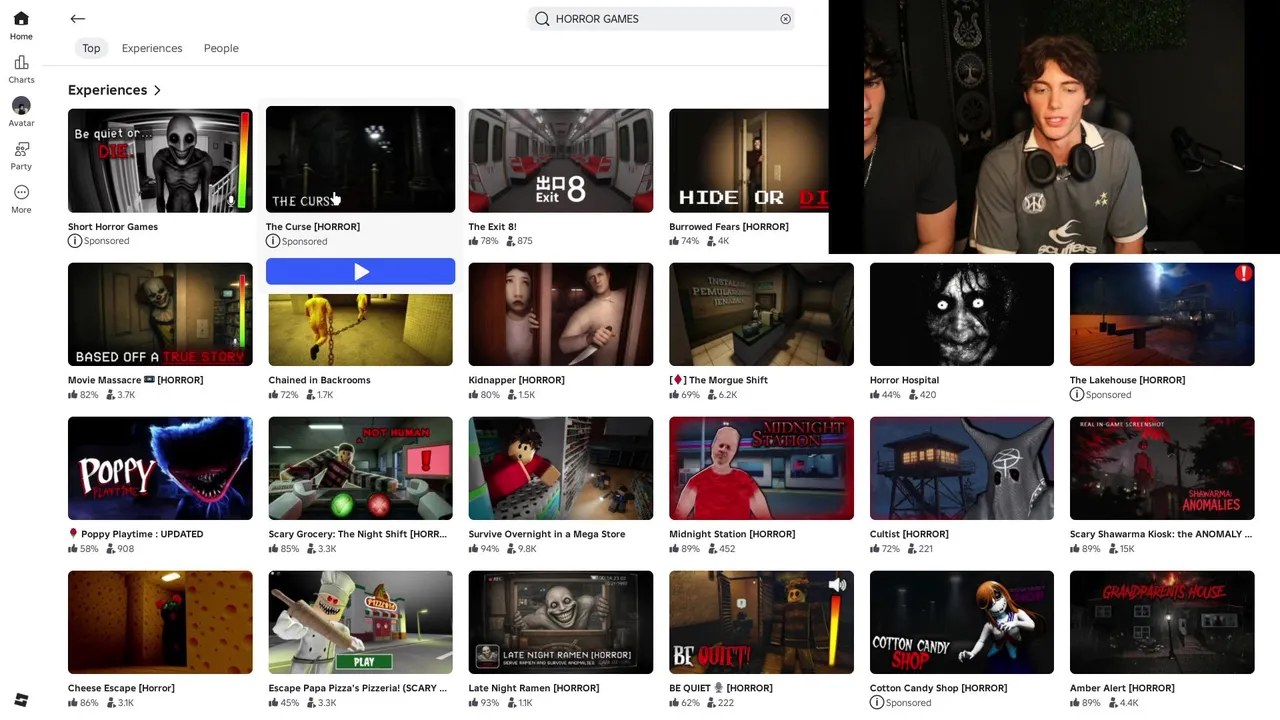Open the Scary Grocery Night Shift thumbnail
1280x720 pixels.
[360, 468]
